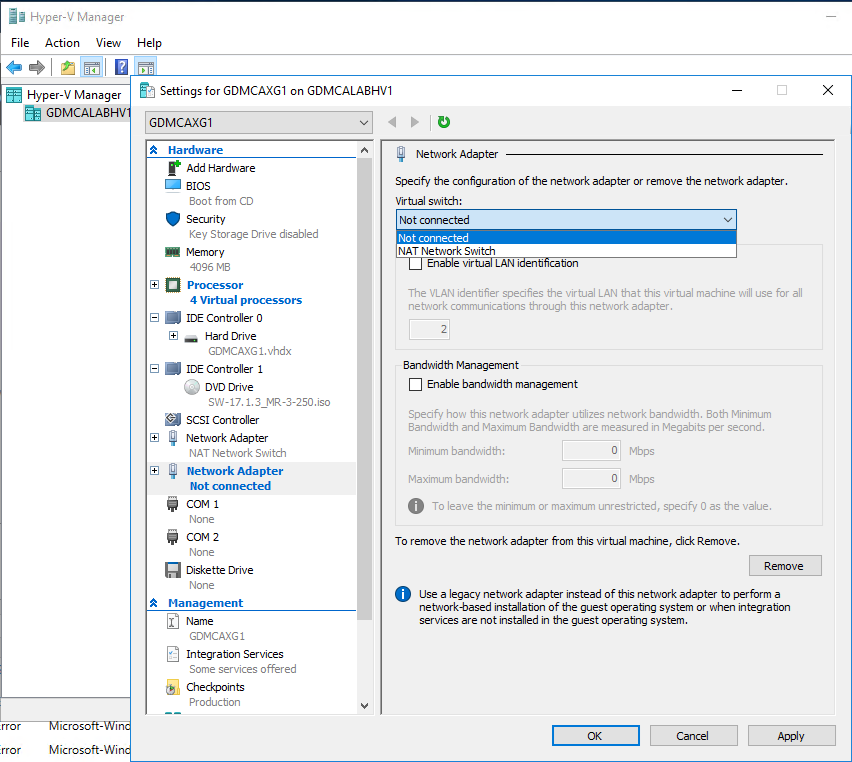Click the Apply button
852x762 pixels.
coord(791,736)
